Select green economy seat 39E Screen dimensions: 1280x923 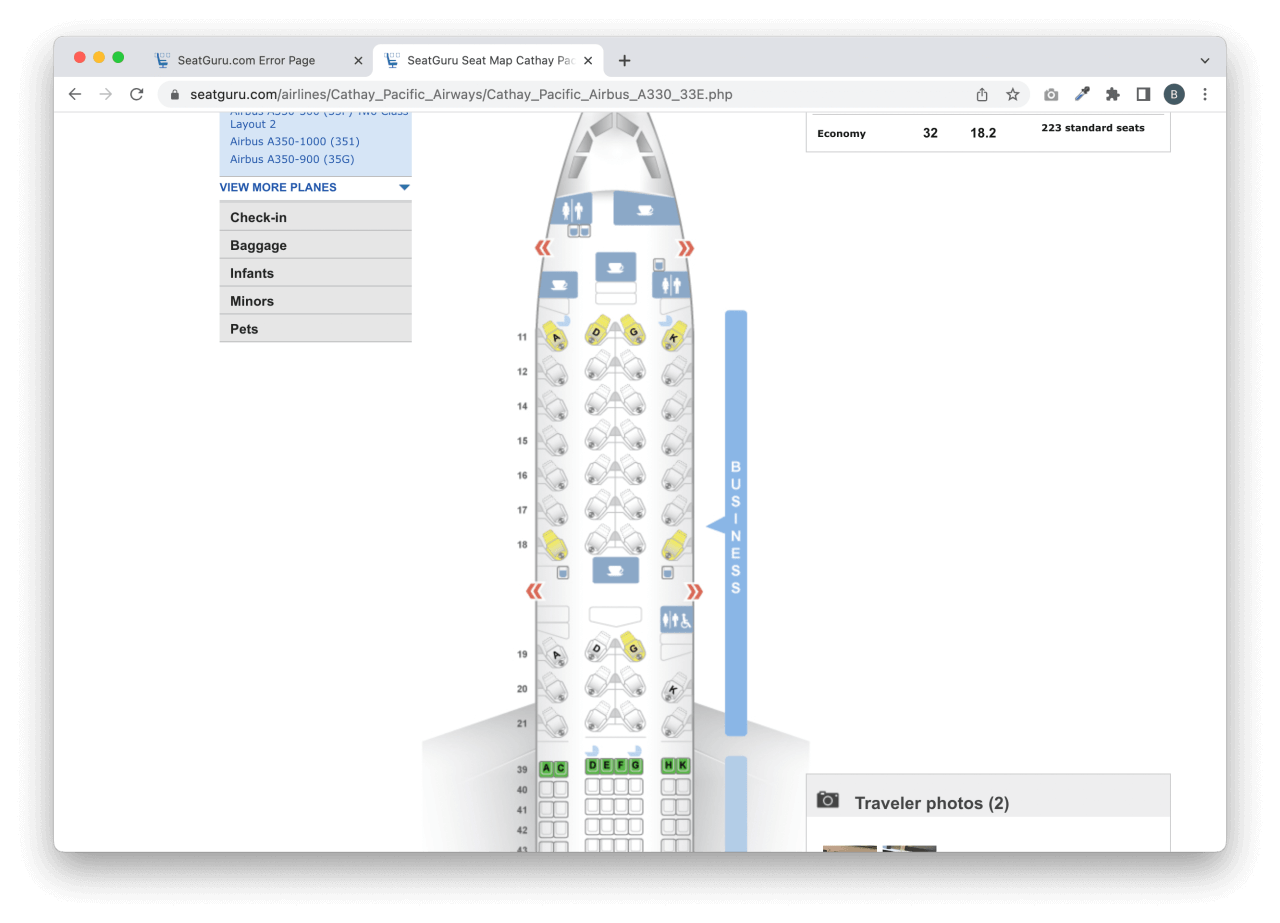pos(607,766)
